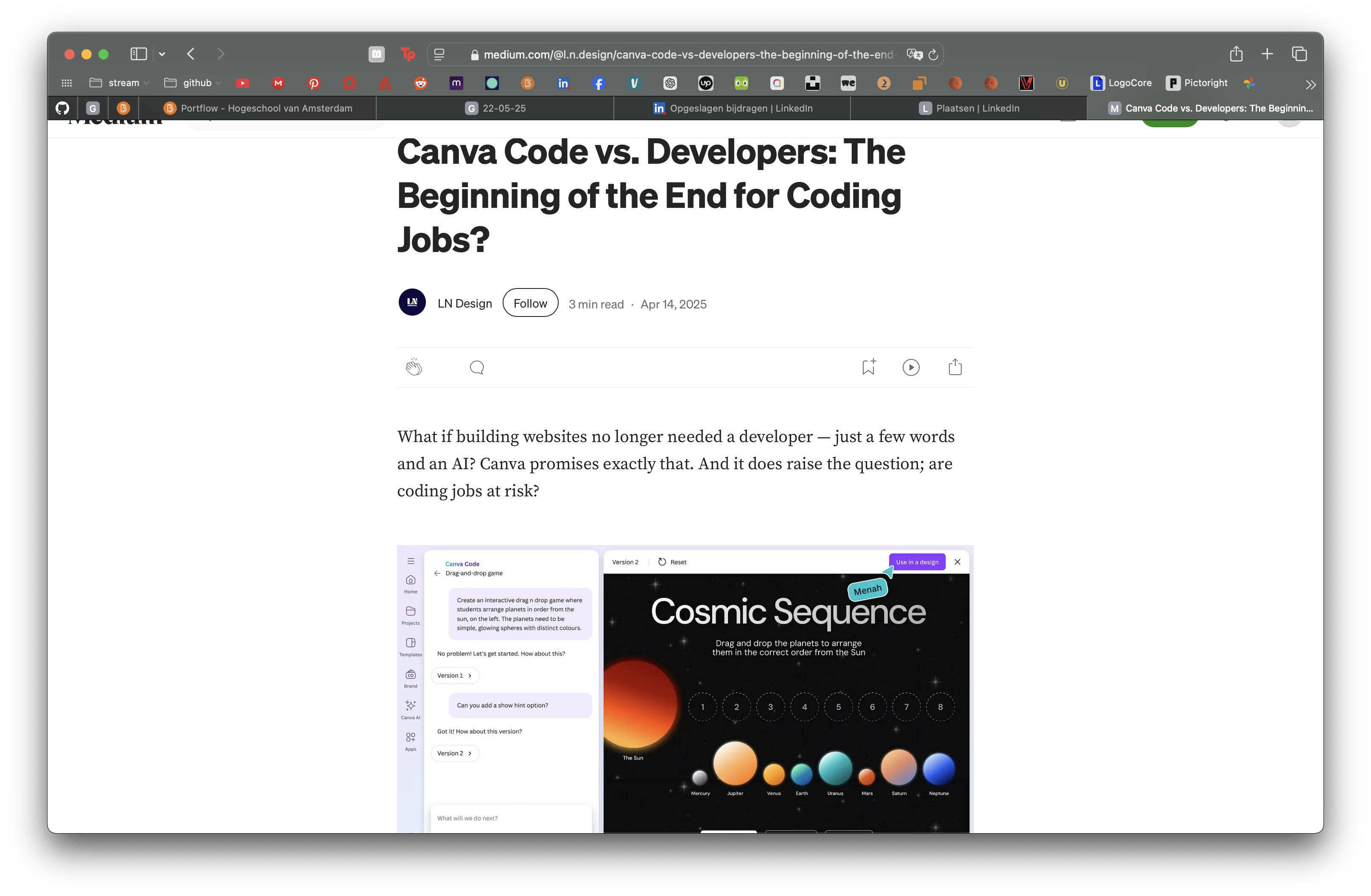Expand the stream bookmarks folder
The width and height of the screenshot is (1371, 896).
coord(119,83)
